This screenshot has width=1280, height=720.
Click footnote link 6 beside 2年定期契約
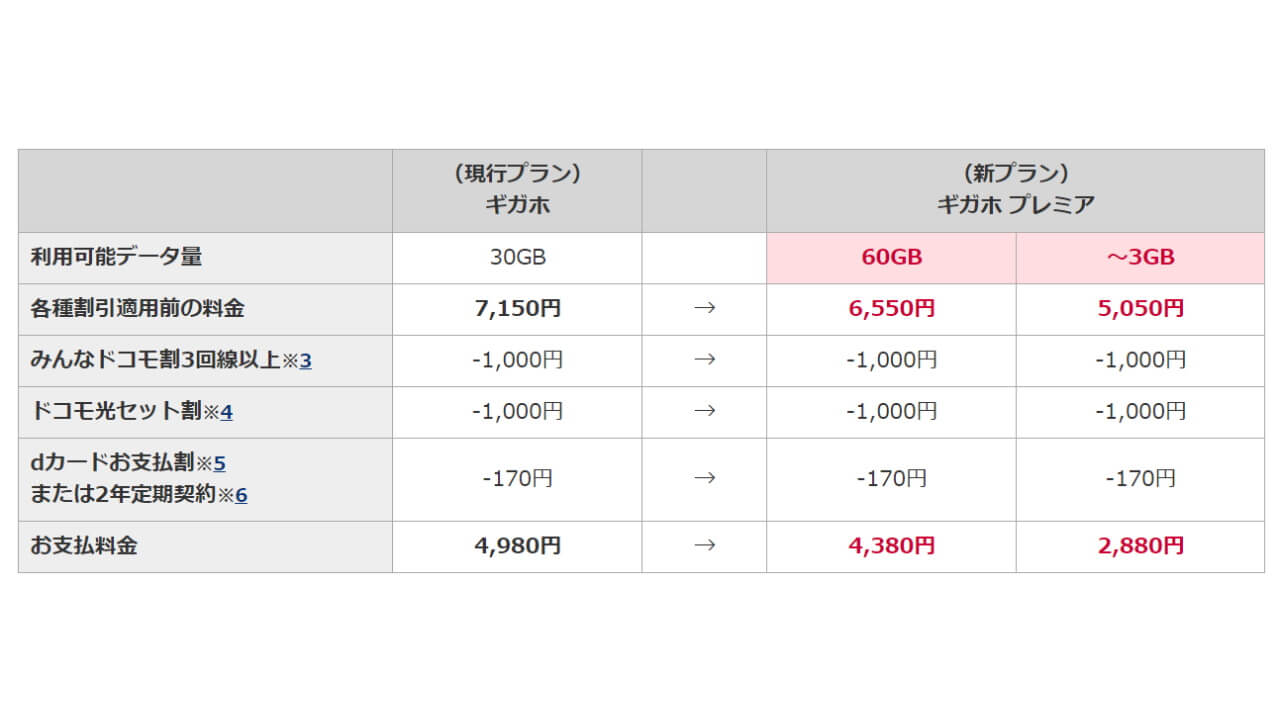pyautogui.click(x=241, y=494)
